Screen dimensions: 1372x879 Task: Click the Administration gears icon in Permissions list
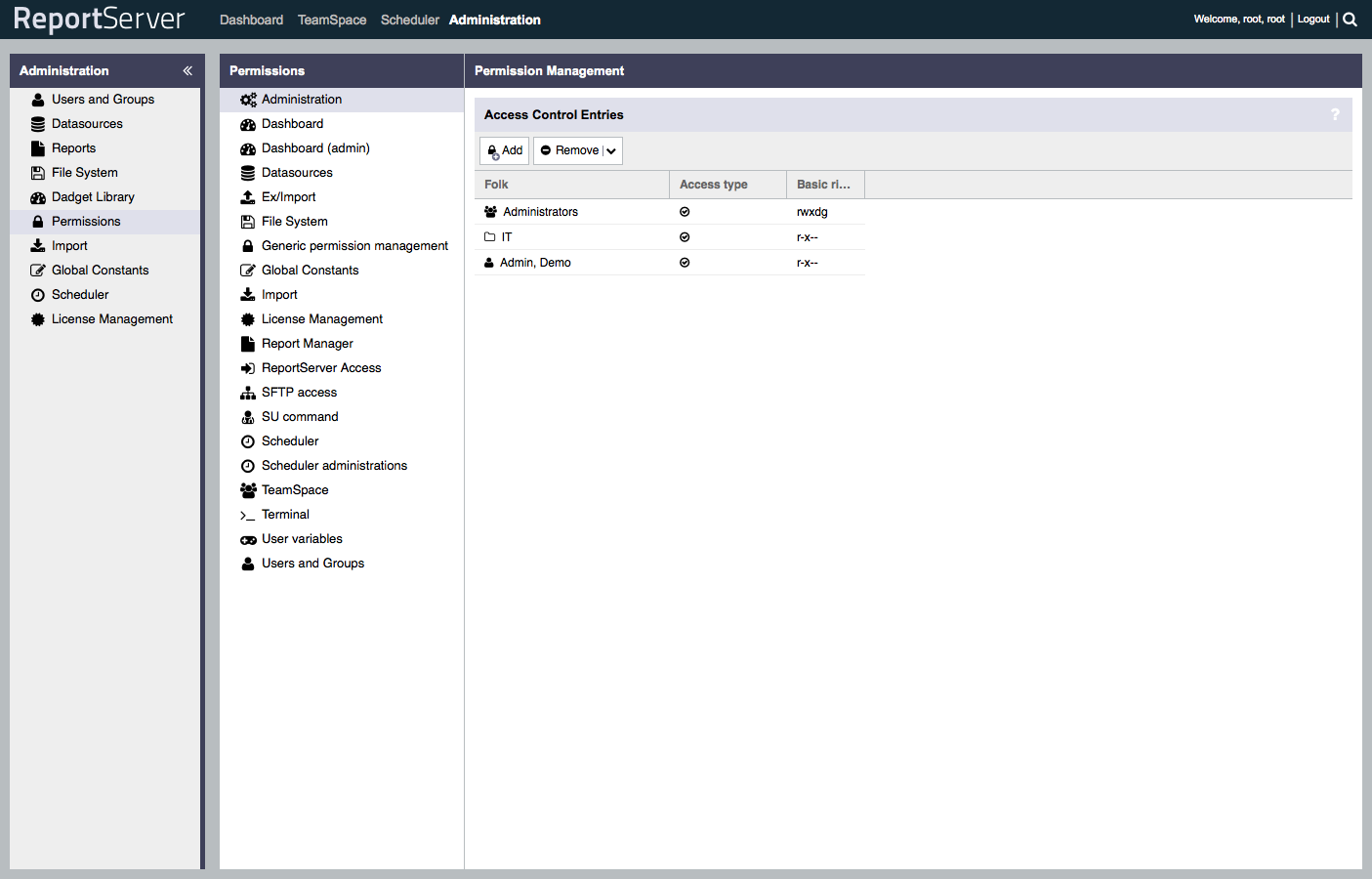point(248,100)
